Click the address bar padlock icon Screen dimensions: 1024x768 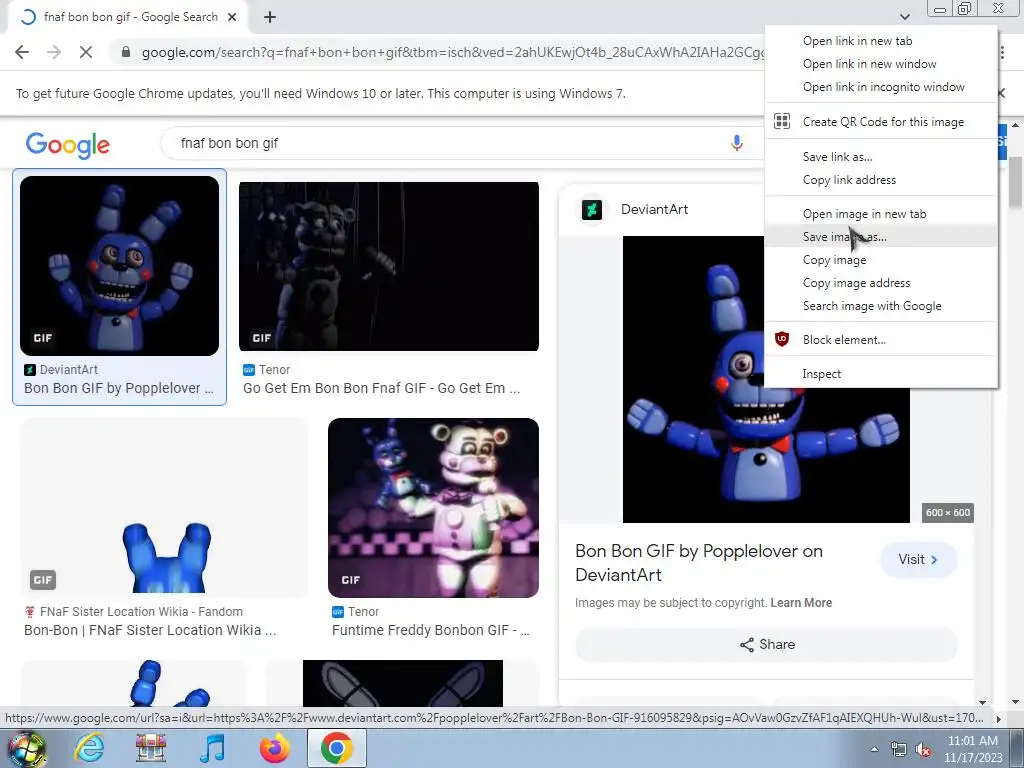[x=126, y=52]
